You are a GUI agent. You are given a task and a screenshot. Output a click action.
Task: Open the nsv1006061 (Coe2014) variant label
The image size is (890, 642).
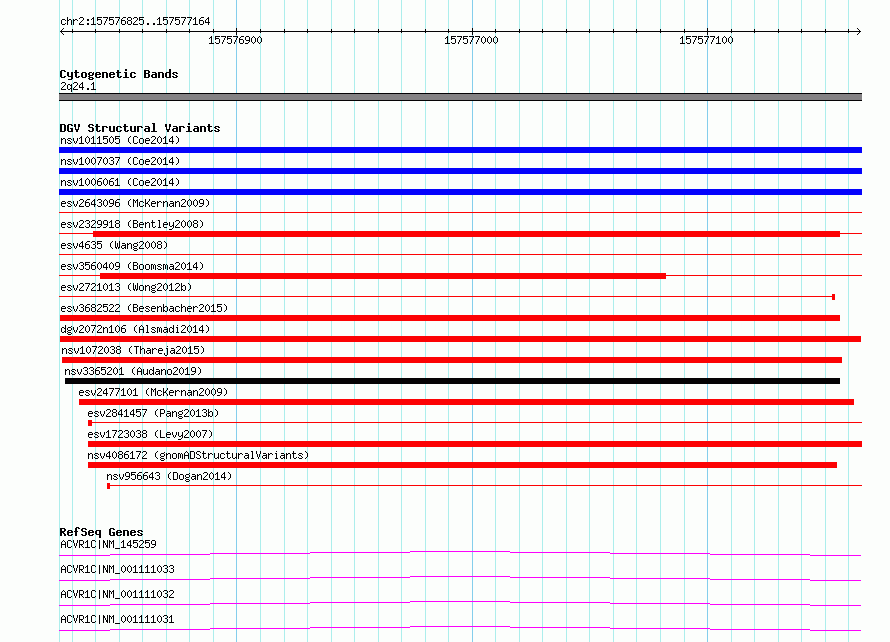(120, 182)
